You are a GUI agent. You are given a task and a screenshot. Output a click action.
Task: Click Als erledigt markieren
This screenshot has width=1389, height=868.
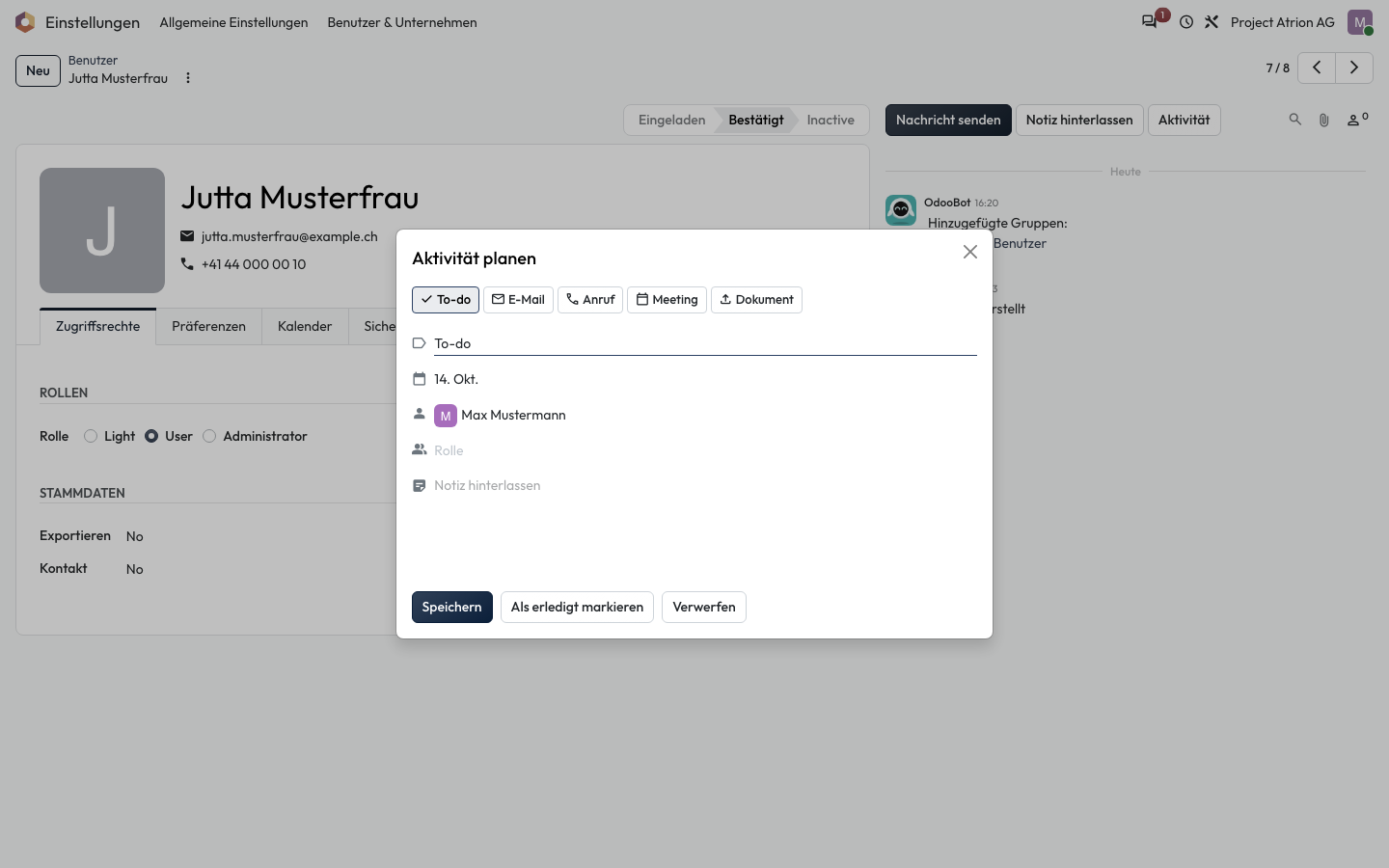tap(577, 607)
